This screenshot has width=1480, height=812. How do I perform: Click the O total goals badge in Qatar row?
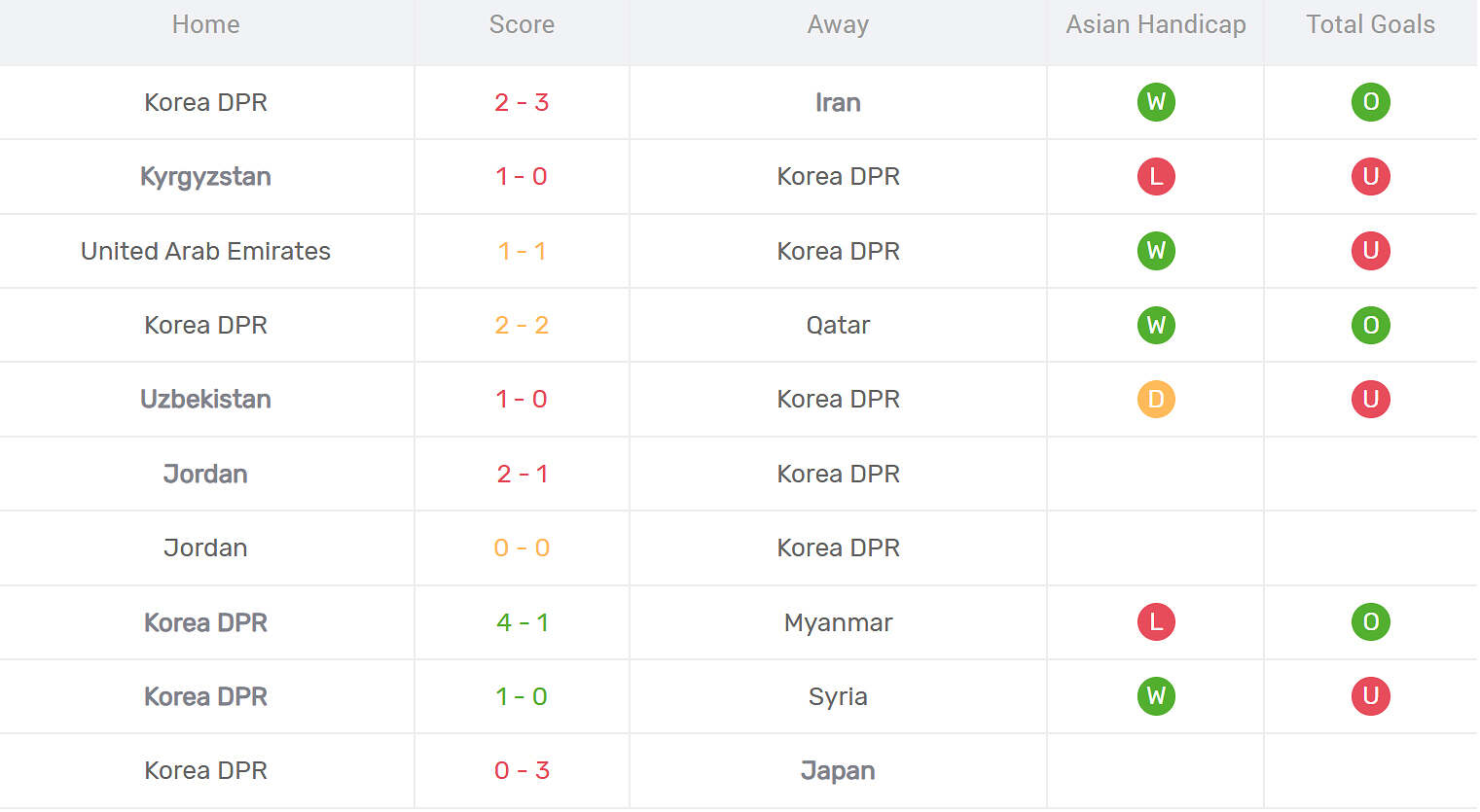click(x=1370, y=325)
